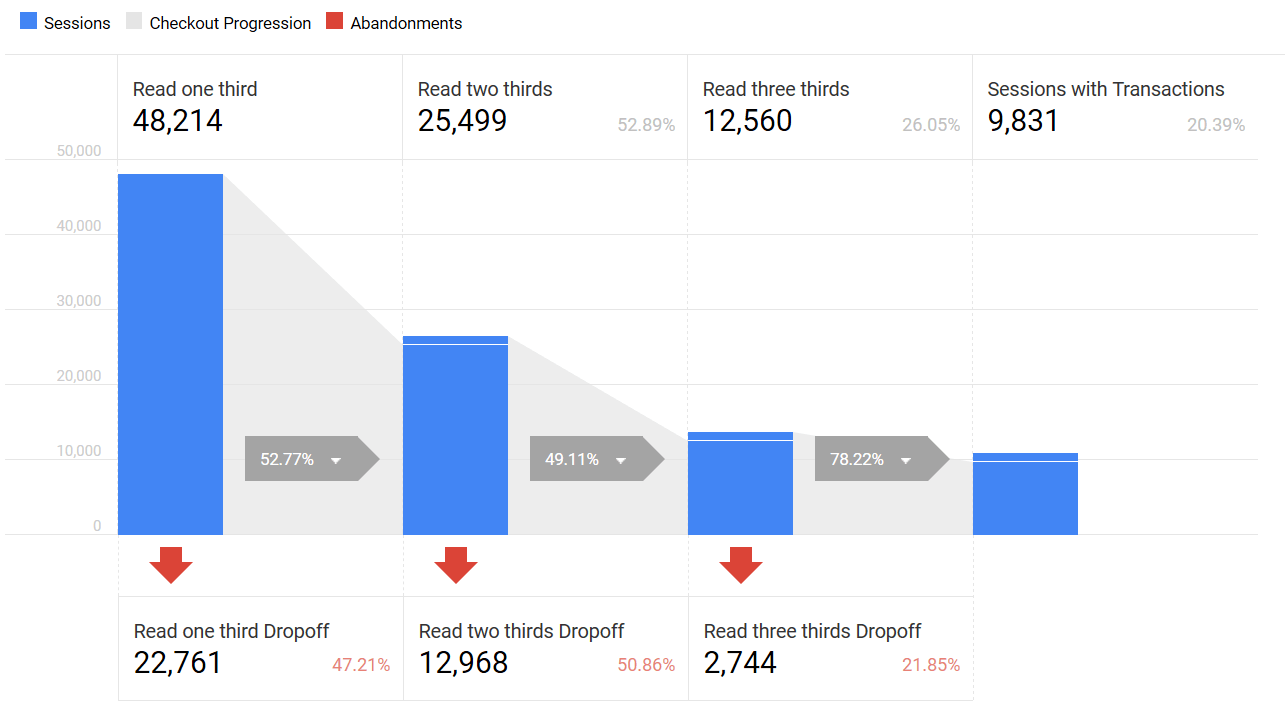The image size is (1285, 719).
Task: Select the Read three thirds blue bar
Action: [741, 484]
